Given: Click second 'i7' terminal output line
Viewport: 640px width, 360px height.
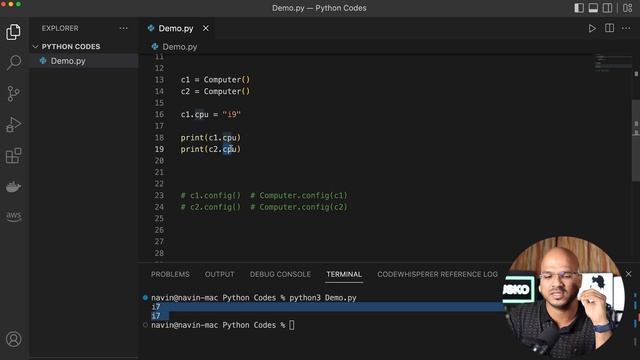Looking at the screenshot, I should 156,316.
